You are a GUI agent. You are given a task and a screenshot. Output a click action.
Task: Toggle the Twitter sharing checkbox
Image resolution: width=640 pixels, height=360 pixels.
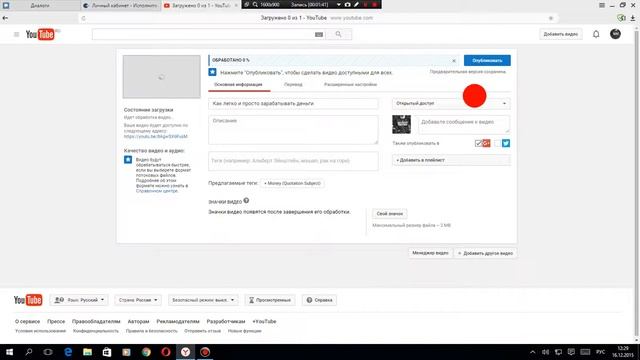(497, 143)
